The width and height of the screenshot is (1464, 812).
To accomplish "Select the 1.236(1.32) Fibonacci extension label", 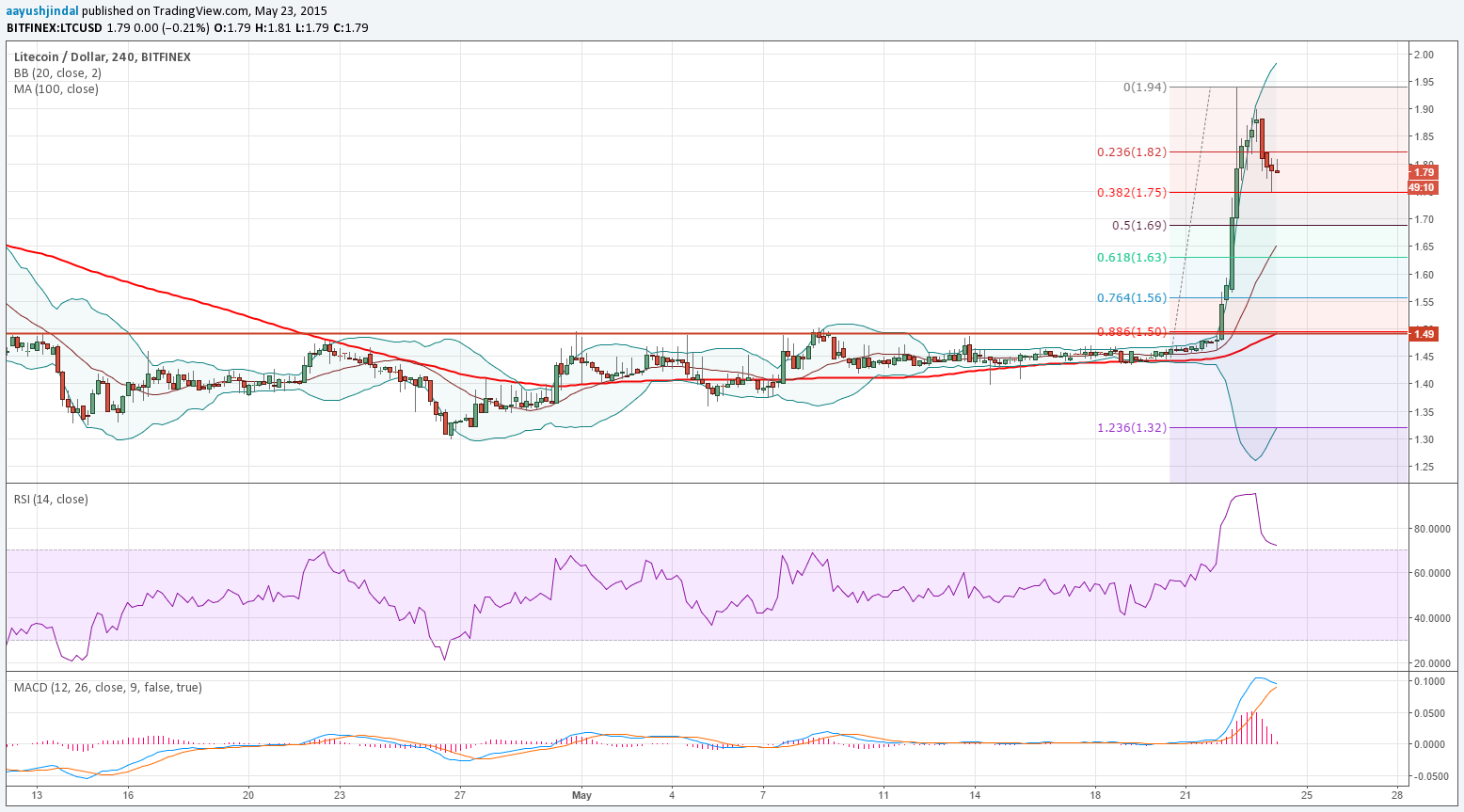I will pos(1132,428).
